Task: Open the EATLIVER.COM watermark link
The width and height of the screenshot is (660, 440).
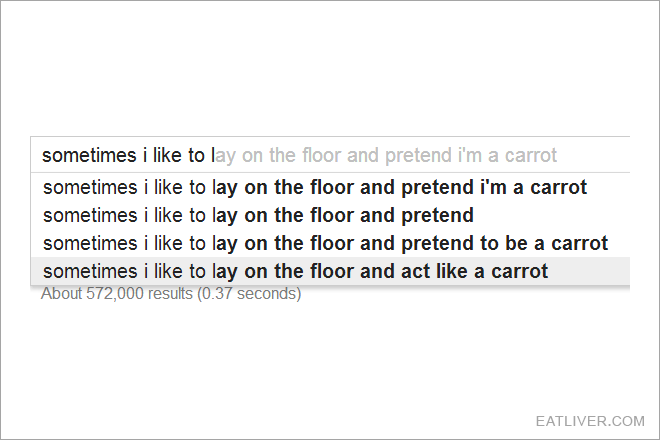Action: [x=590, y=421]
